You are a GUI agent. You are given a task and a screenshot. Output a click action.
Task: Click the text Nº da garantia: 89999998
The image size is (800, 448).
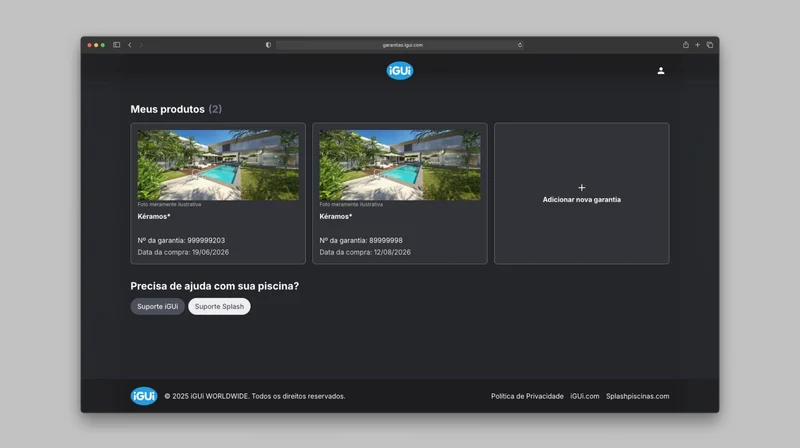(x=361, y=240)
